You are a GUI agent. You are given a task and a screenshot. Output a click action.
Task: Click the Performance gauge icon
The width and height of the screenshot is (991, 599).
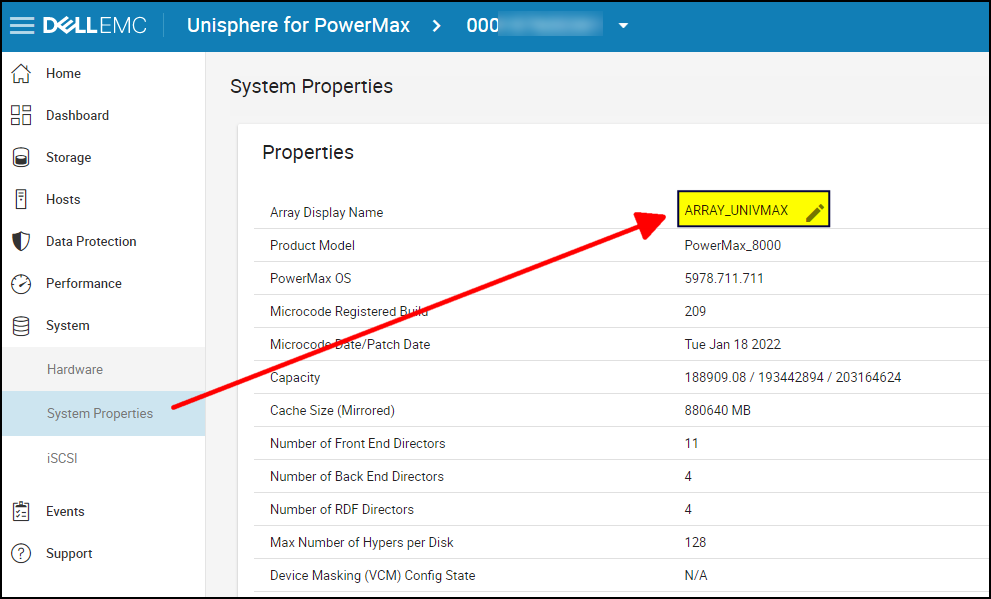[x=21, y=283]
